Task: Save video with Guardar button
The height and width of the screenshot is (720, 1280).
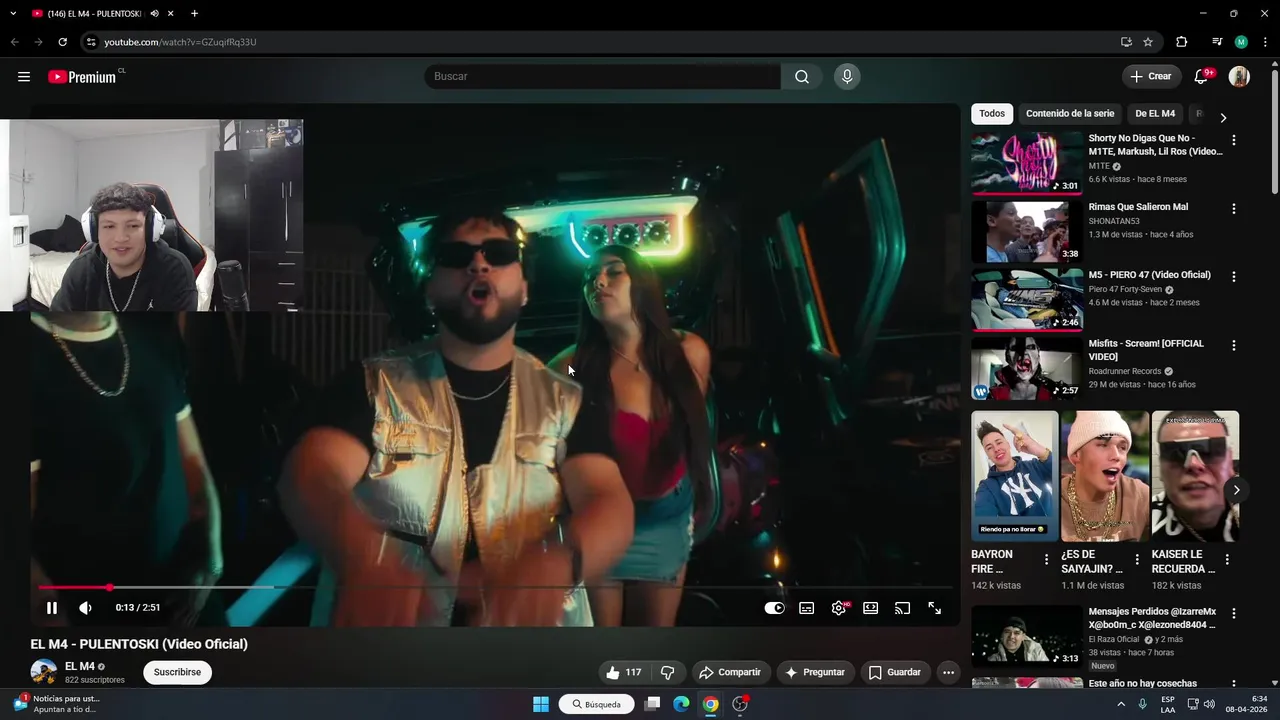Action: coord(894,672)
